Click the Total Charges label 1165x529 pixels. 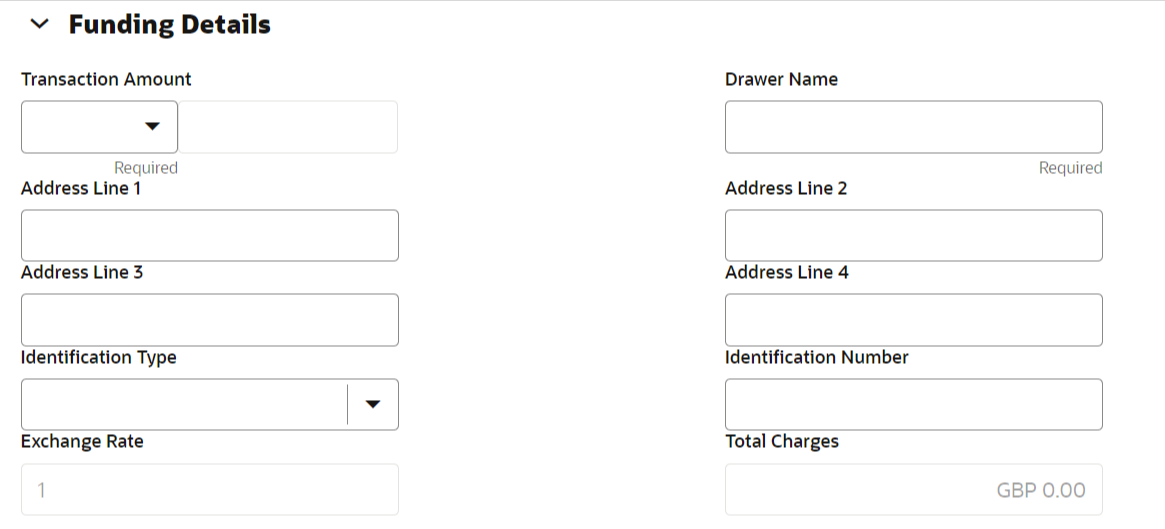tap(781, 441)
